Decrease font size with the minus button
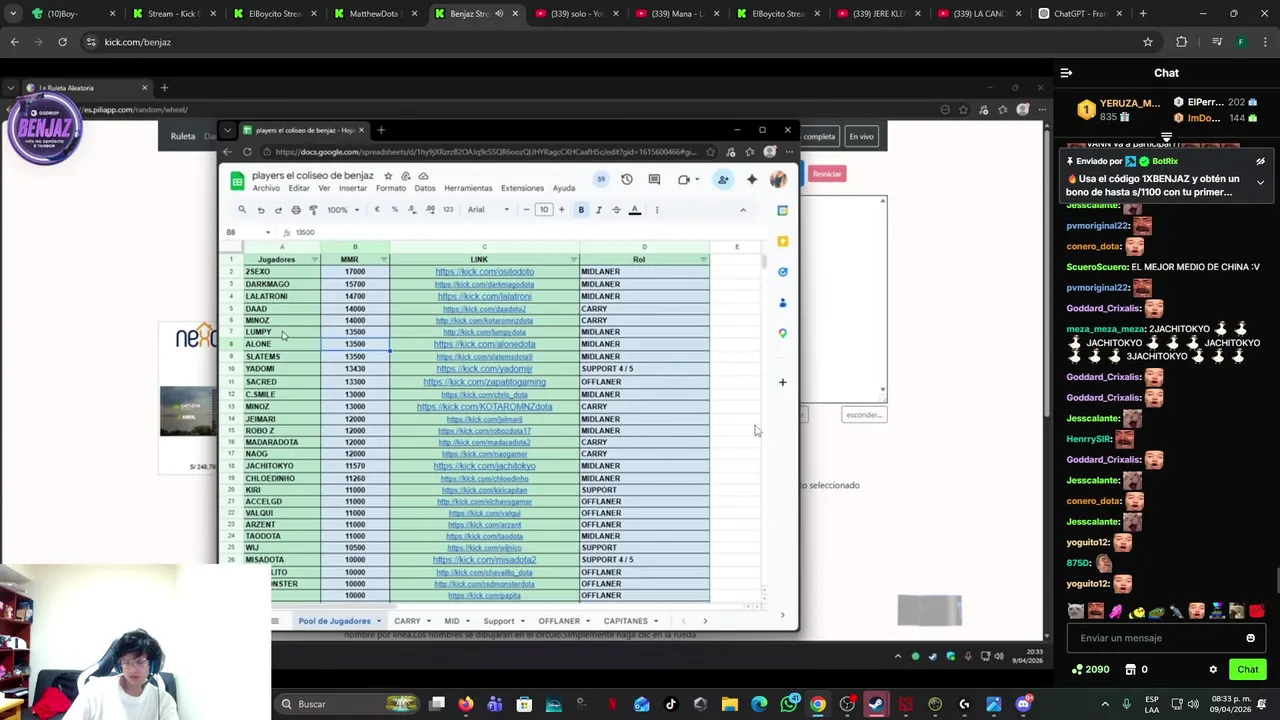1280x720 pixels. click(526, 210)
